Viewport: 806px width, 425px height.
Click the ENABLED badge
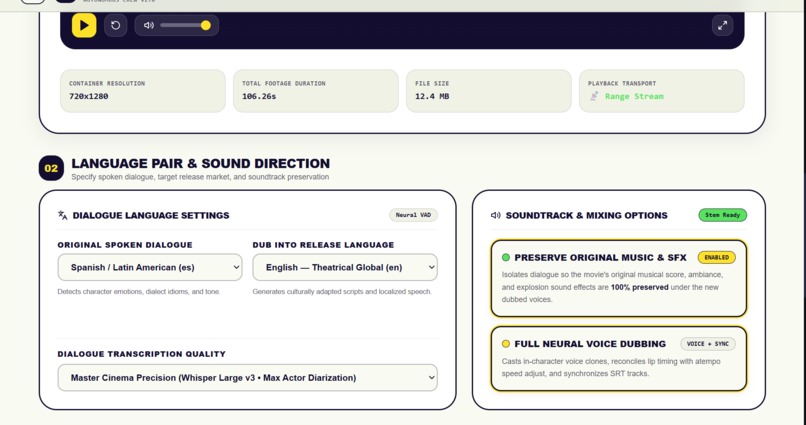(717, 257)
